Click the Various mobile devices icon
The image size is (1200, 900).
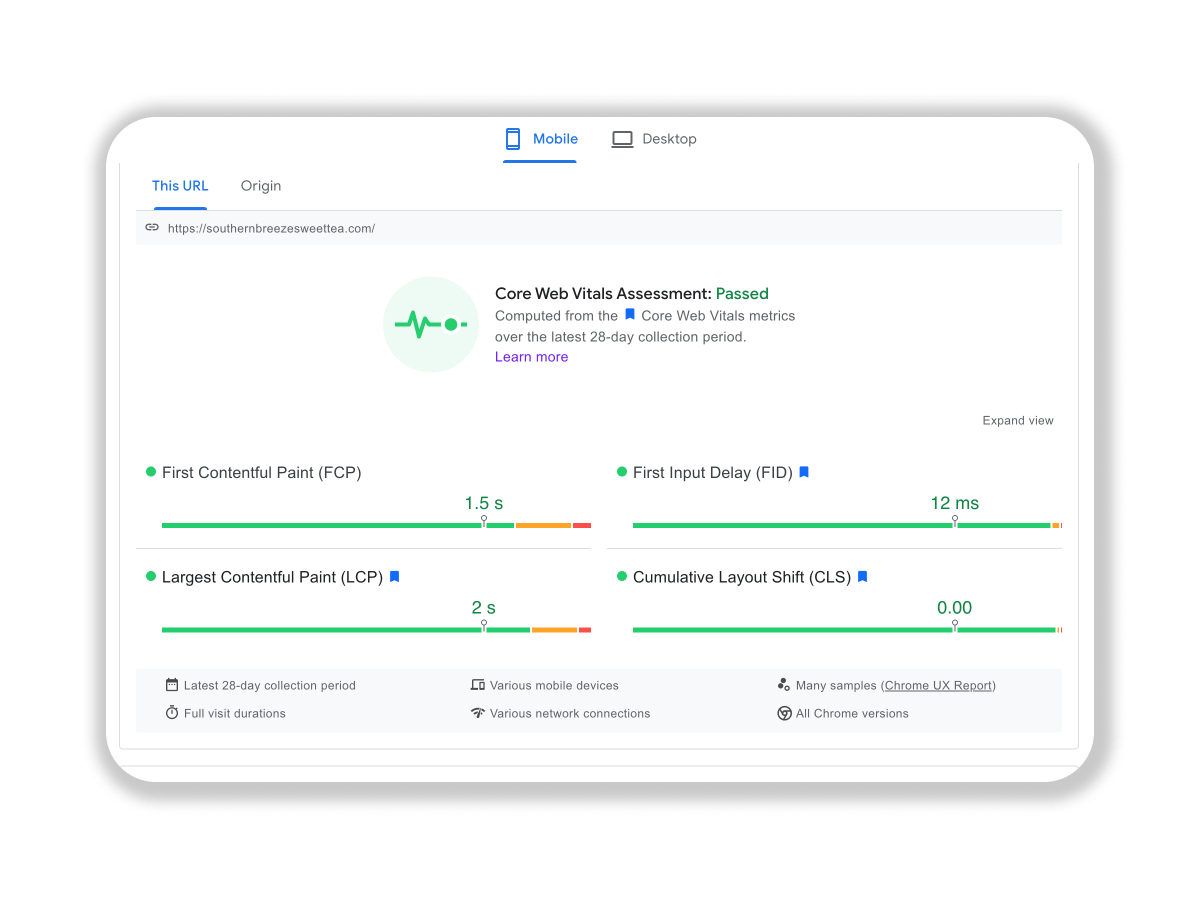(478, 685)
